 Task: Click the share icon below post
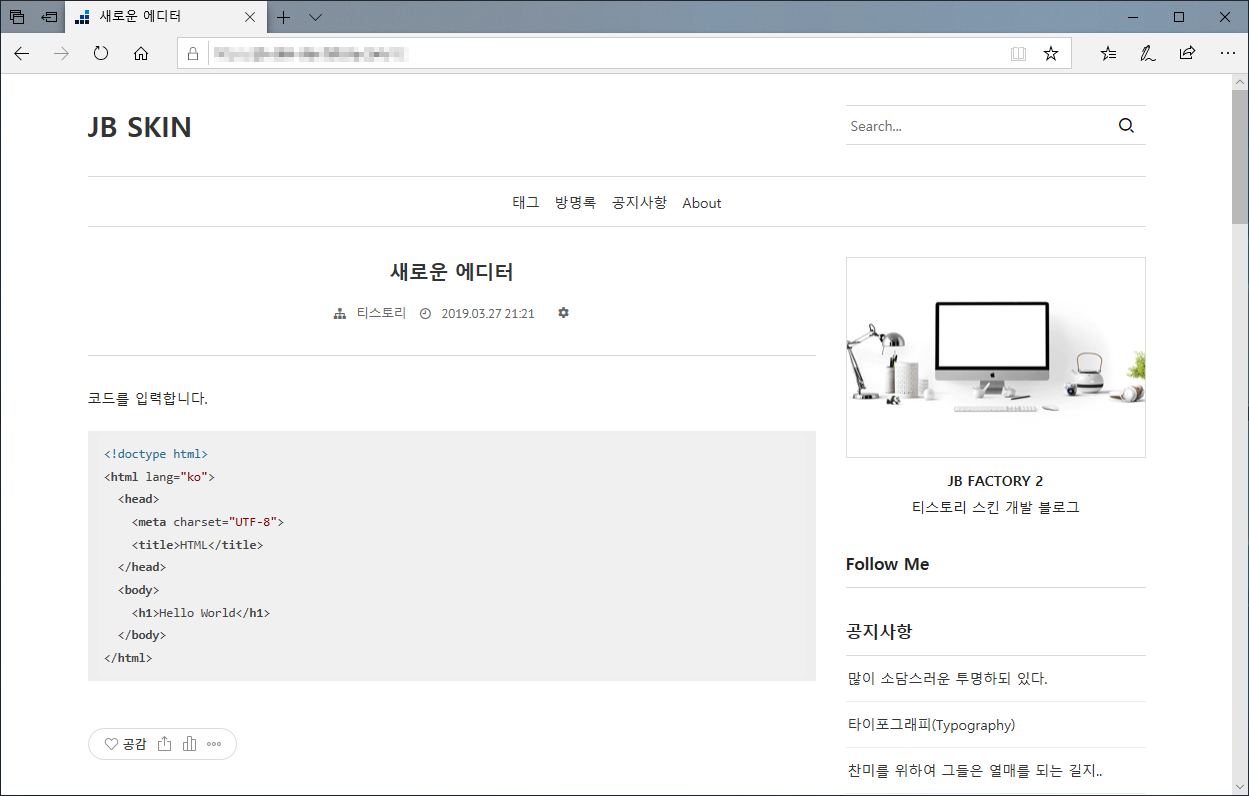(165, 744)
